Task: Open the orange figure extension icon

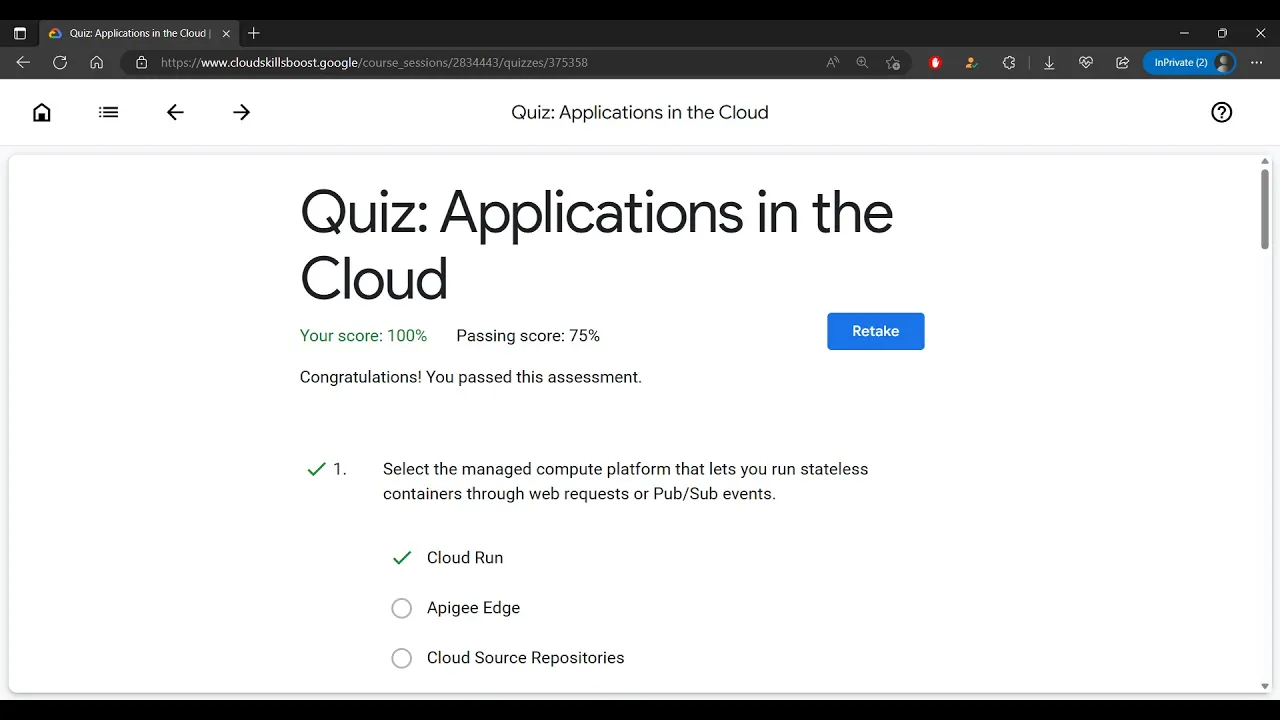Action: pyautogui.click(x=971, y=62)
